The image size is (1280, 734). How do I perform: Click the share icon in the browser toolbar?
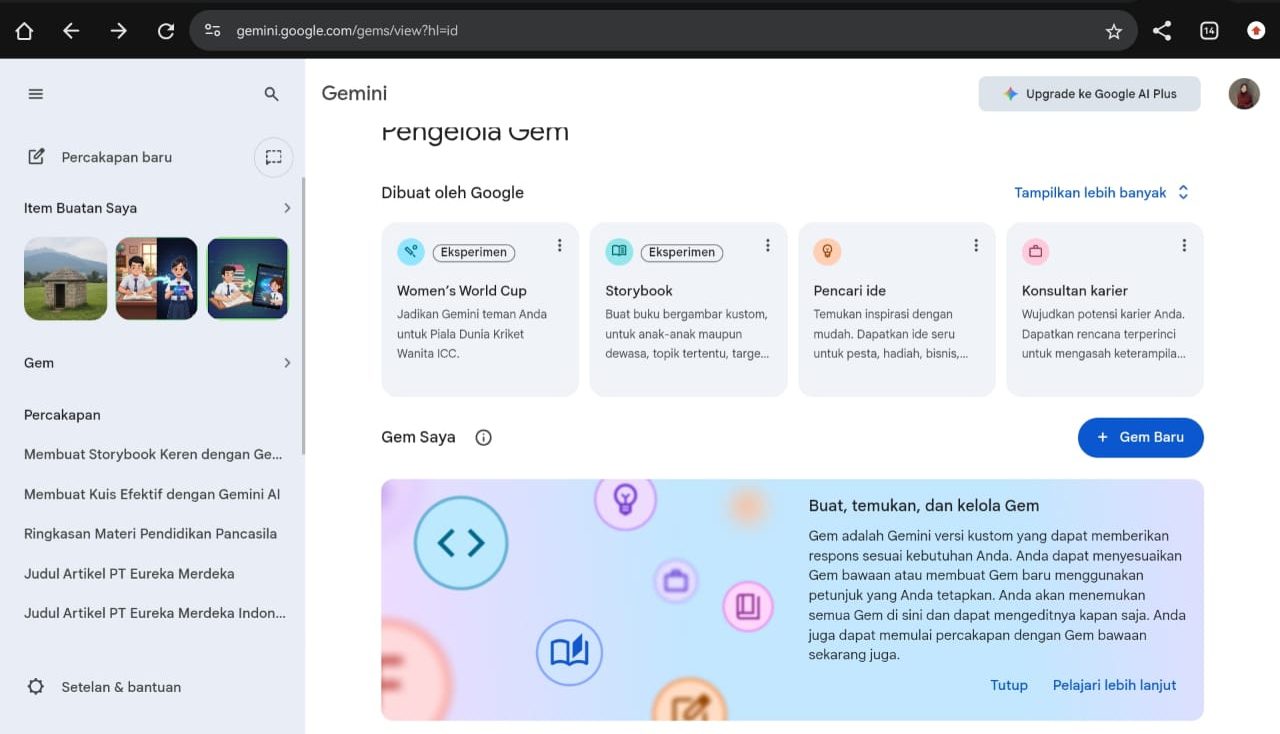click(x=1162, y=30)
